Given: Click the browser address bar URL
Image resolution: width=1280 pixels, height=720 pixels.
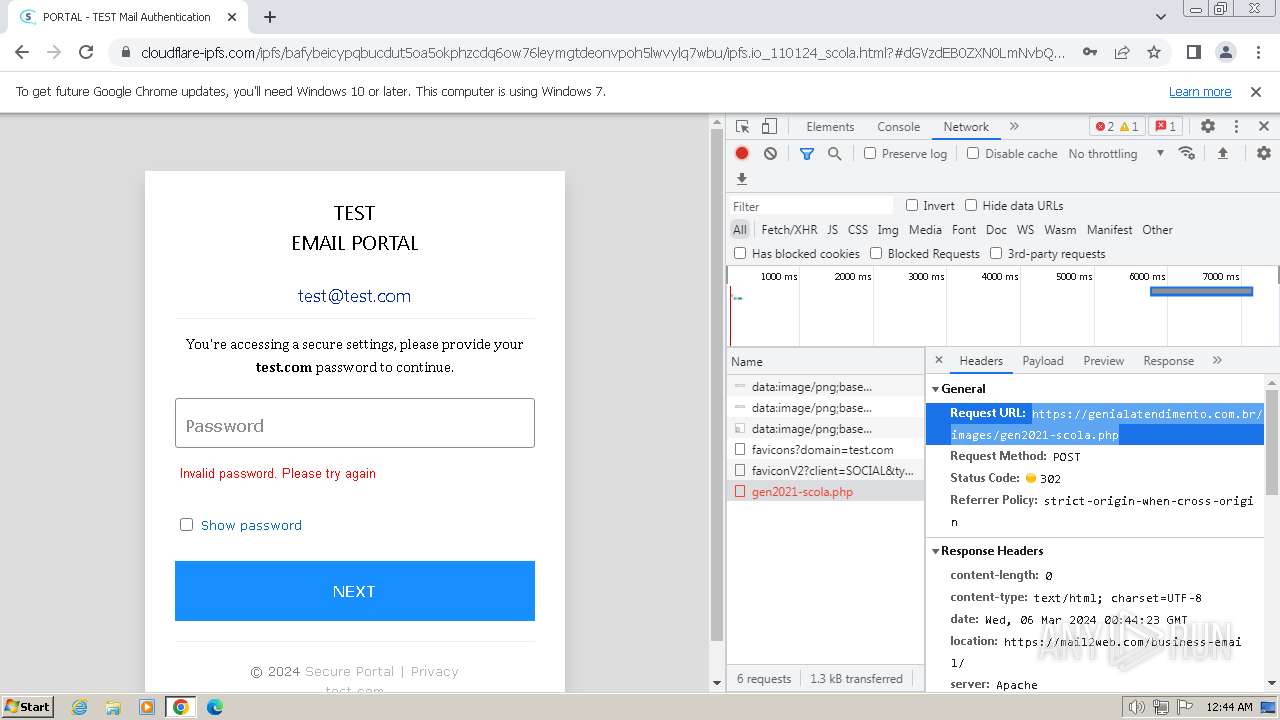Looking at the screenshot, I should pyautogui.click(x=603, y=52).
